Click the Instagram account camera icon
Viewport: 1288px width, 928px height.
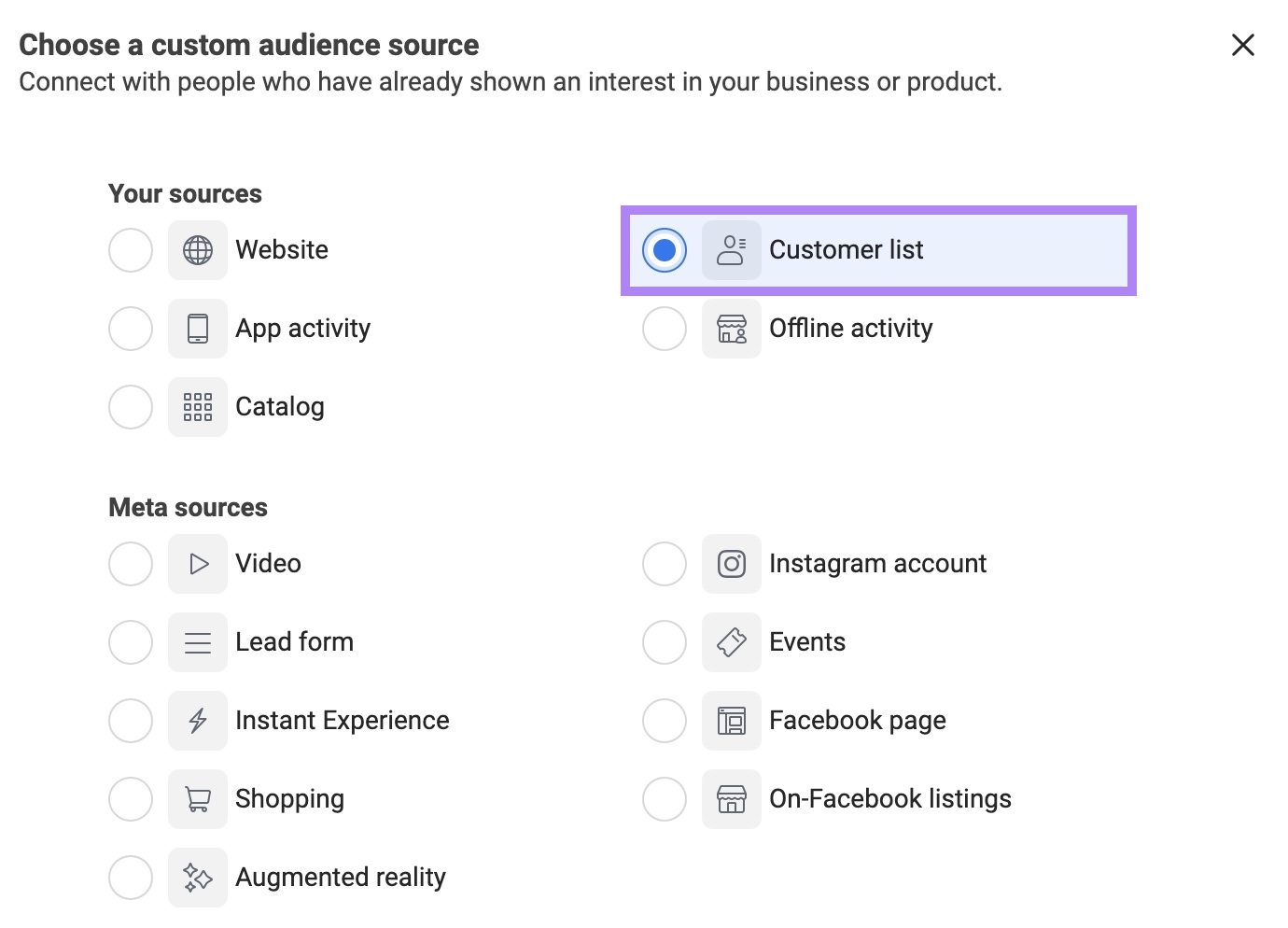click(x=731, y=563)
